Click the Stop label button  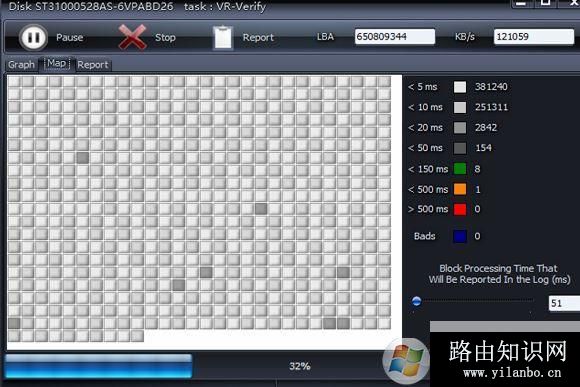click(165, 37)
